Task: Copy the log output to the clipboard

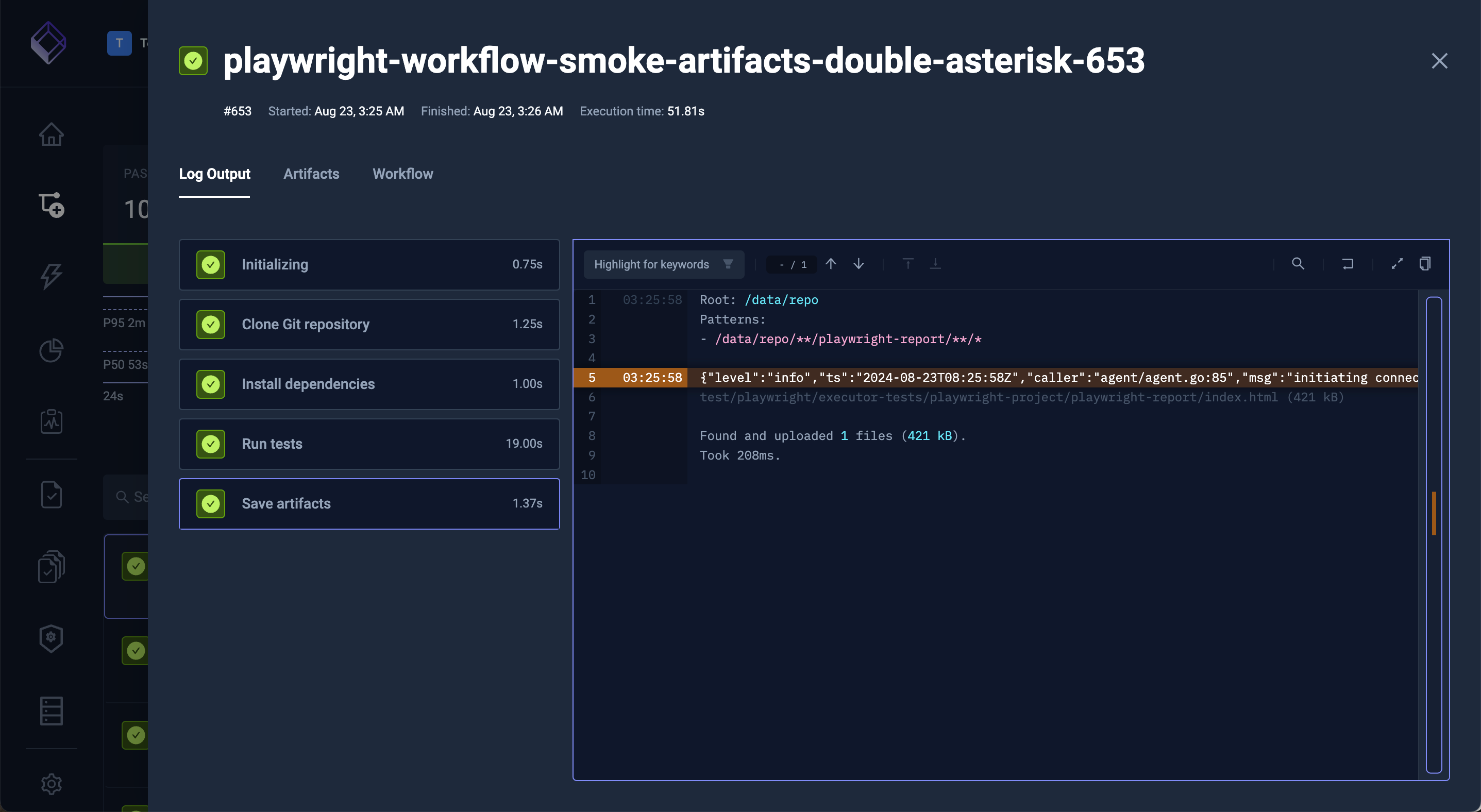Action: 1425,264
